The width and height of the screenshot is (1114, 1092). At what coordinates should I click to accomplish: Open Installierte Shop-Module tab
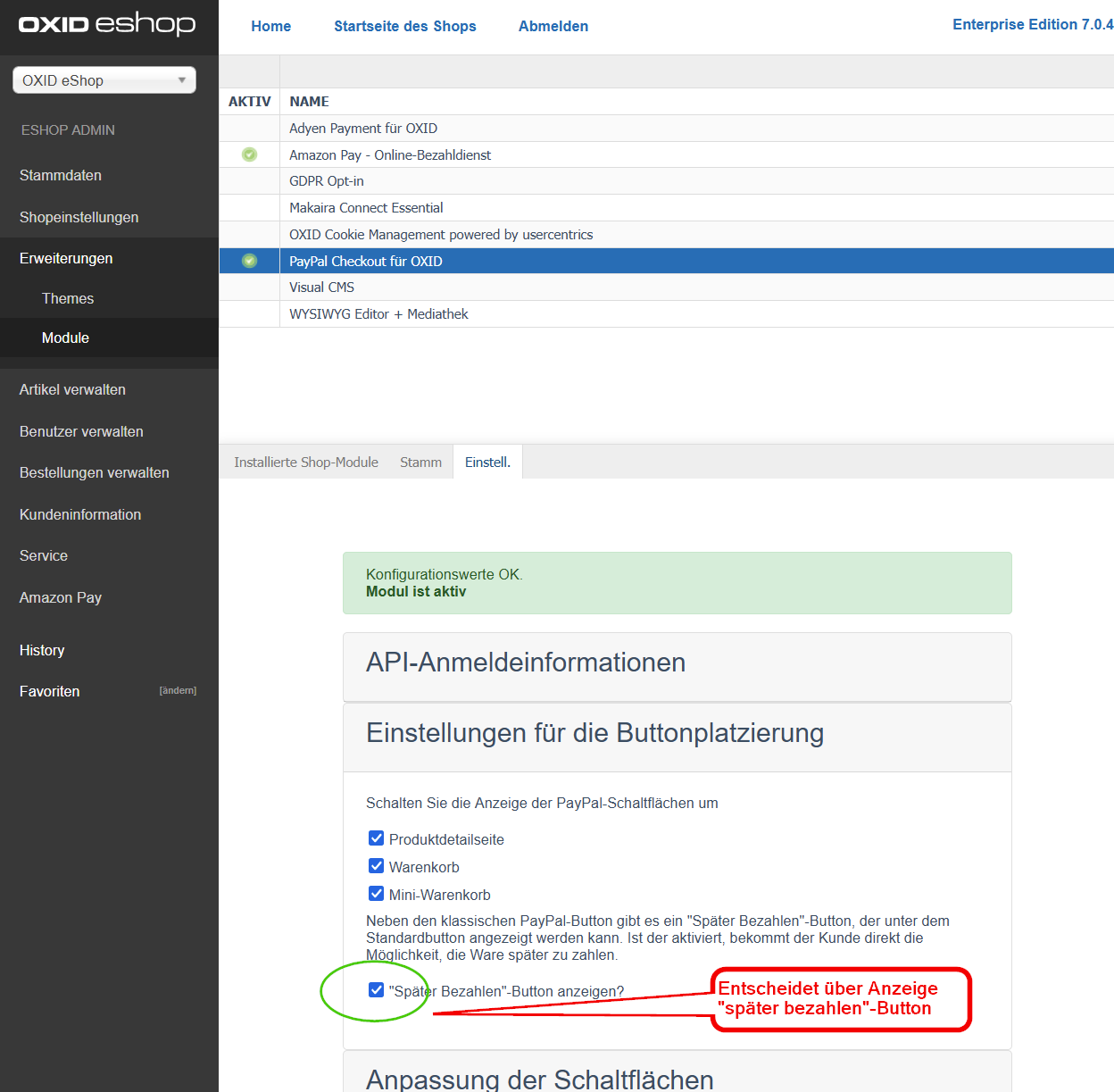pyautogui.click(x=306, y=463)
